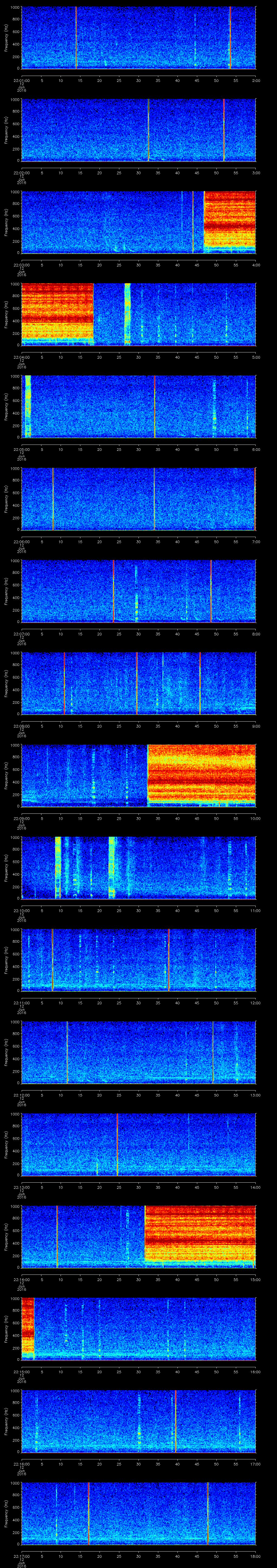
Task: Select the spectrogram panel starting at 22:16:00
Action: pos(138,1421)
